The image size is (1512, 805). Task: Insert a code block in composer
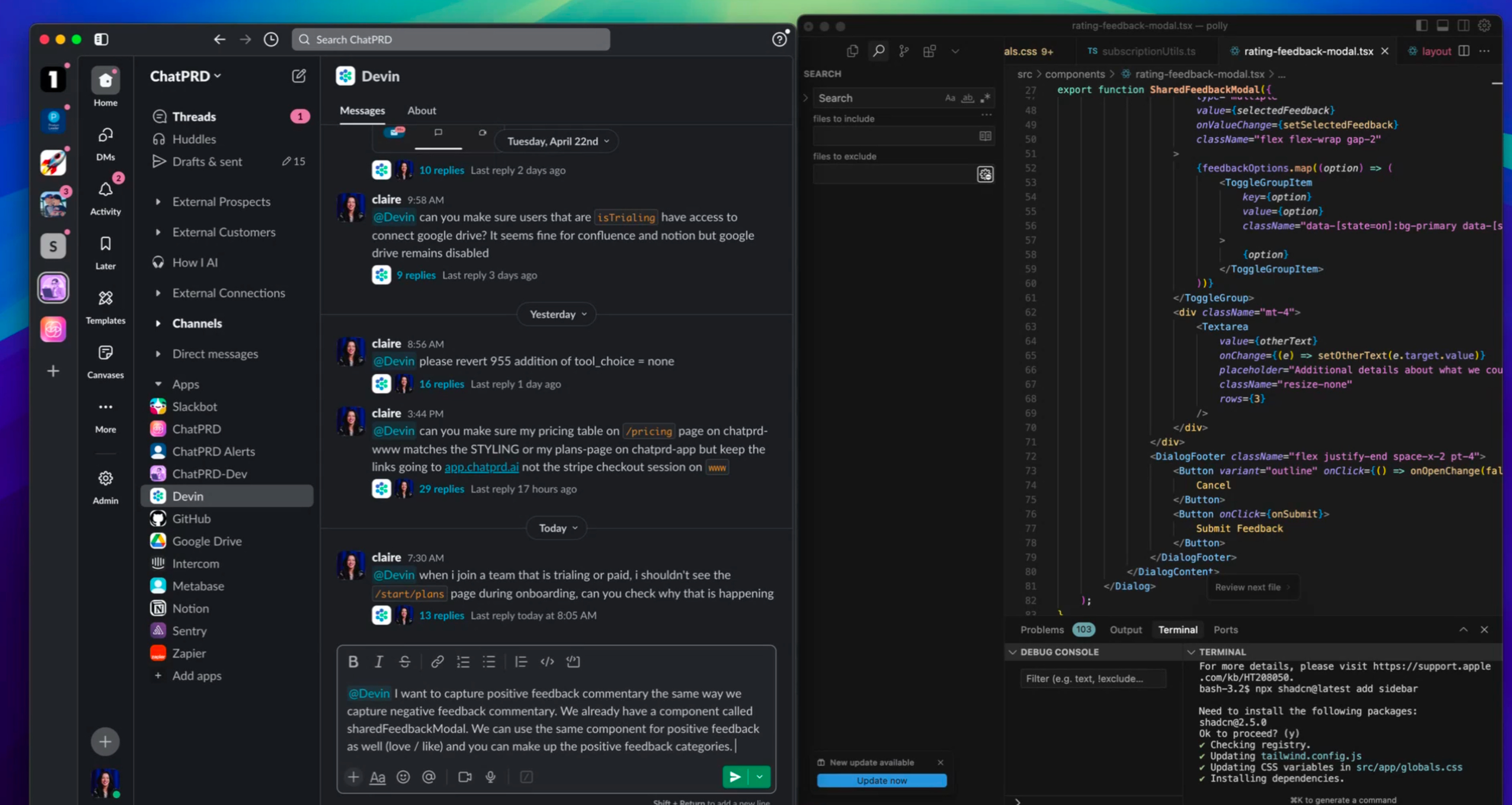573,662
